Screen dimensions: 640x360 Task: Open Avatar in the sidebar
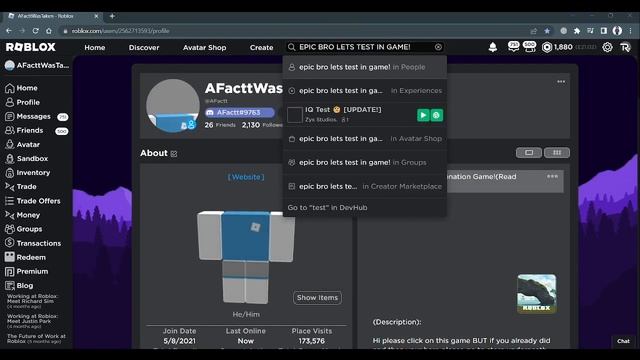pyautogui.click(x=22, y=144)
